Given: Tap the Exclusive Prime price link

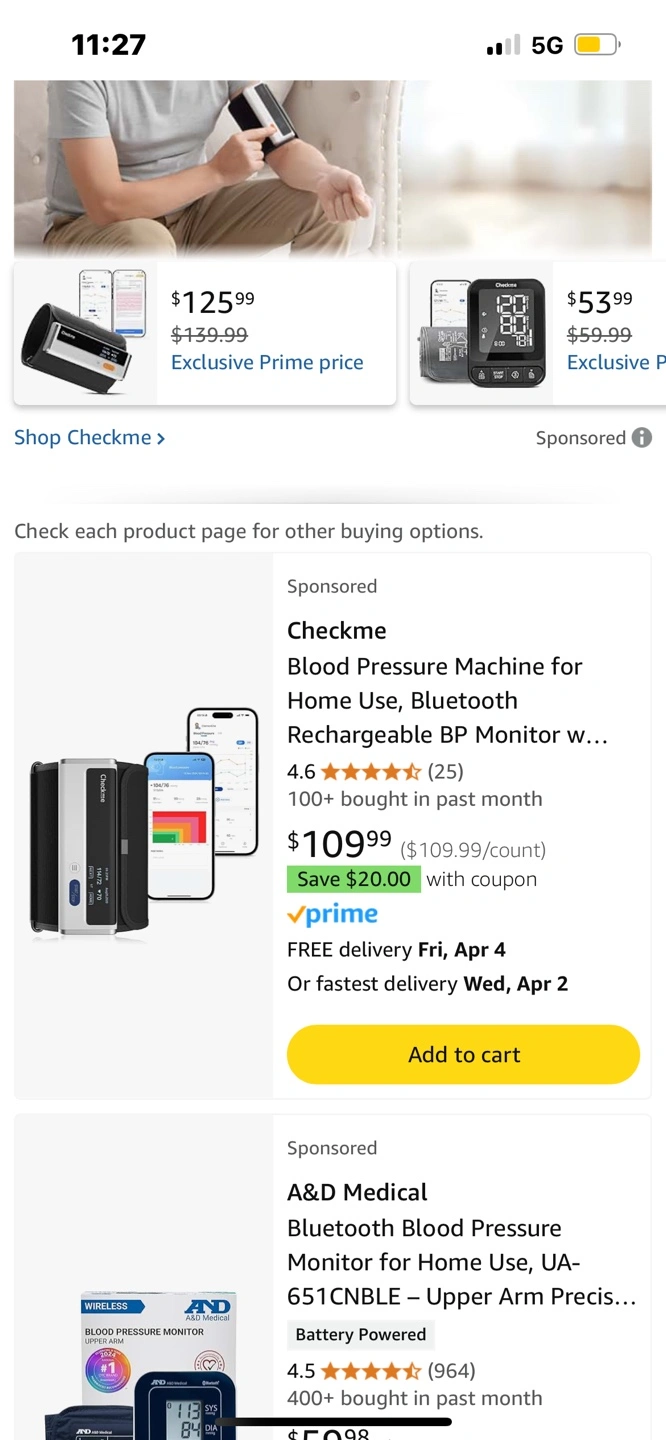Looking at the screenshot, I should 267,362.
